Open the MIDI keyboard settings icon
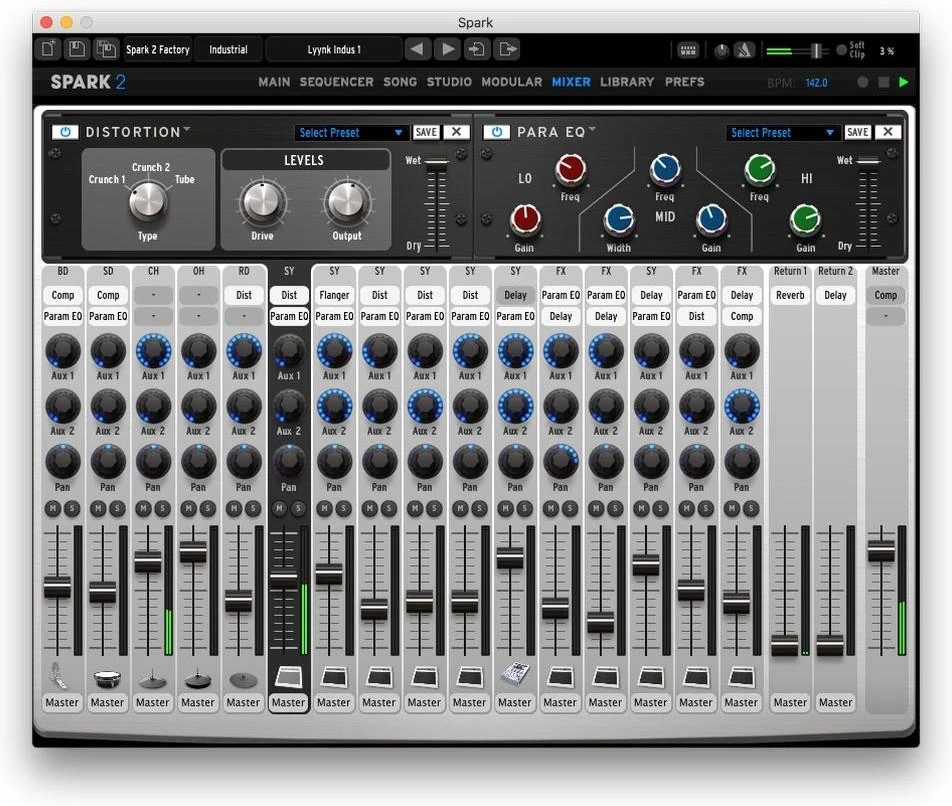The height and width of the screenshot is (806, 952). (x=688, y=50)
